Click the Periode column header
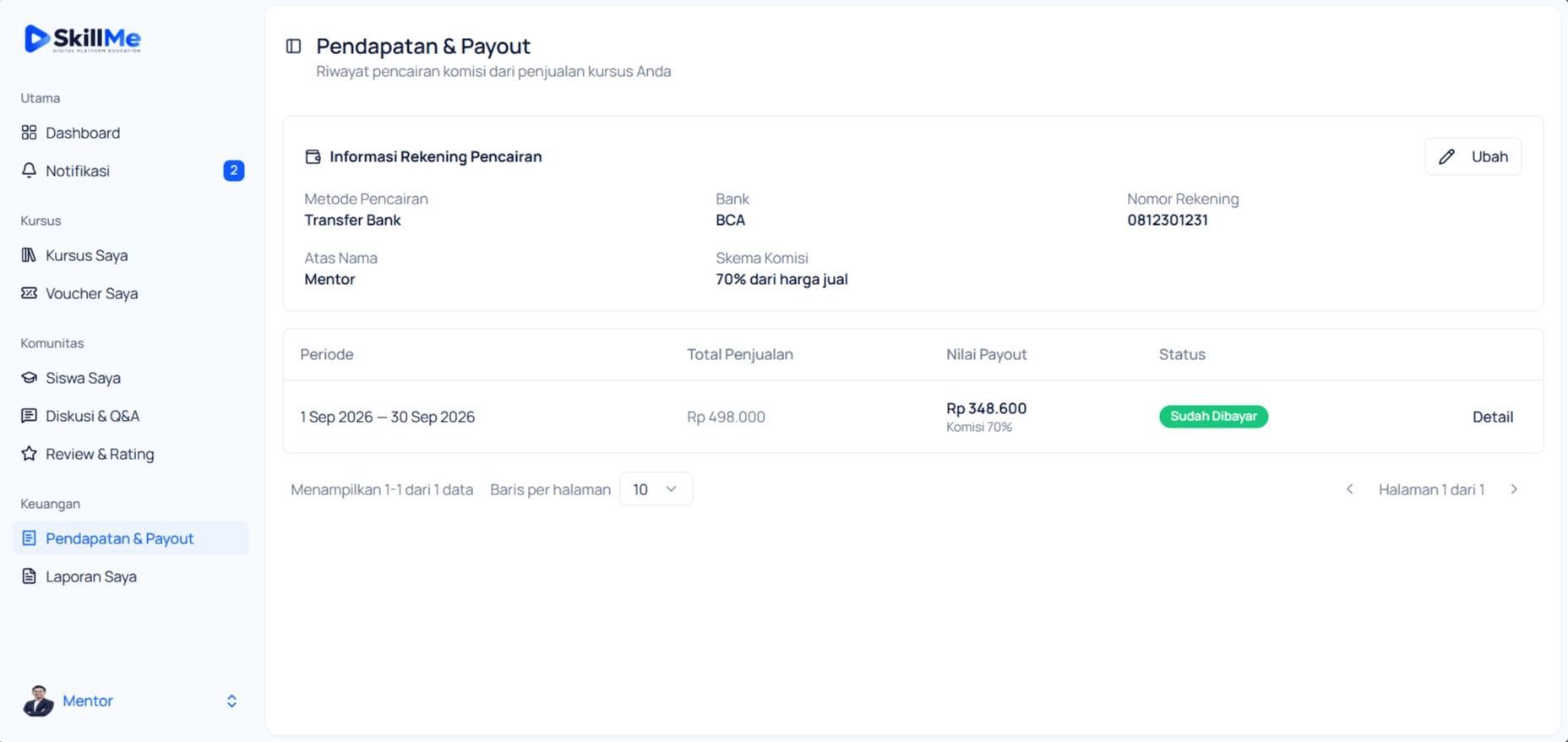 click(327, 354)
